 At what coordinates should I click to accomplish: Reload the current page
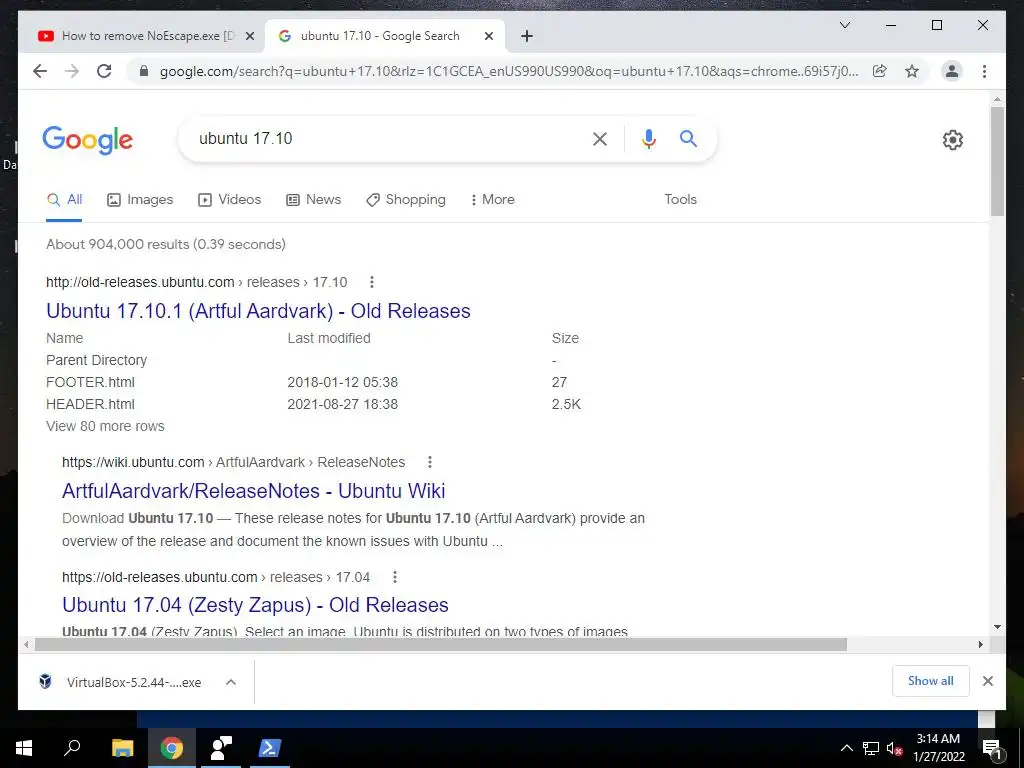104,71
